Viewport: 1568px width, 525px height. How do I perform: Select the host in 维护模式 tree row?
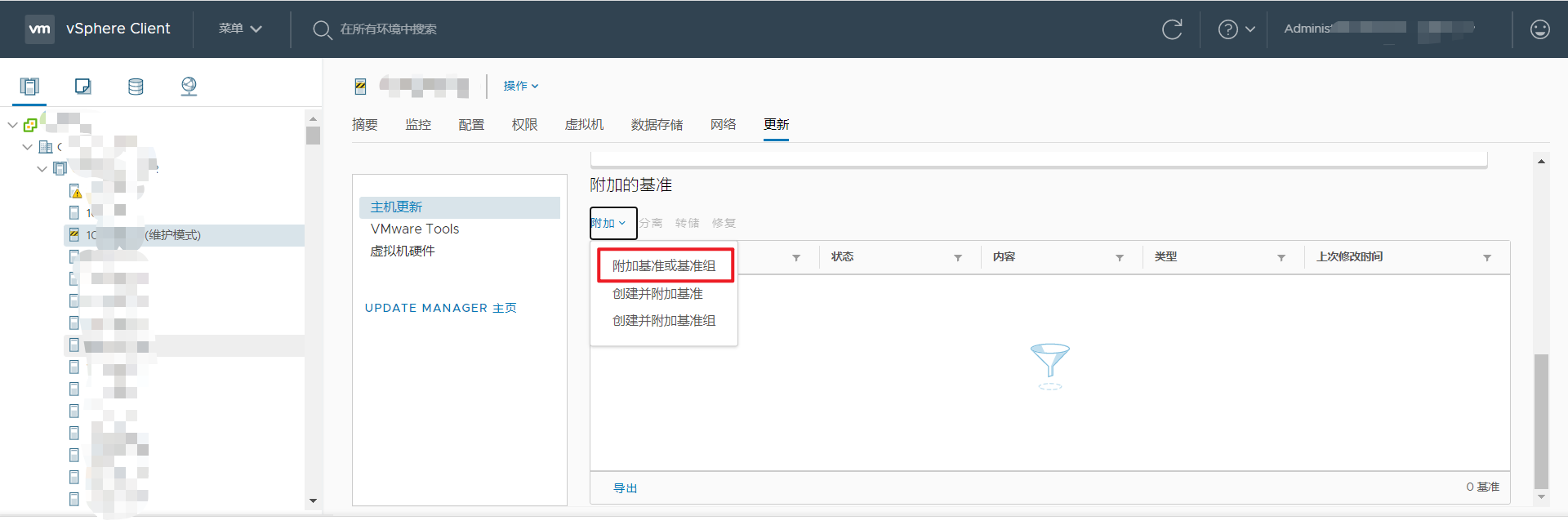tap(184, 235)
